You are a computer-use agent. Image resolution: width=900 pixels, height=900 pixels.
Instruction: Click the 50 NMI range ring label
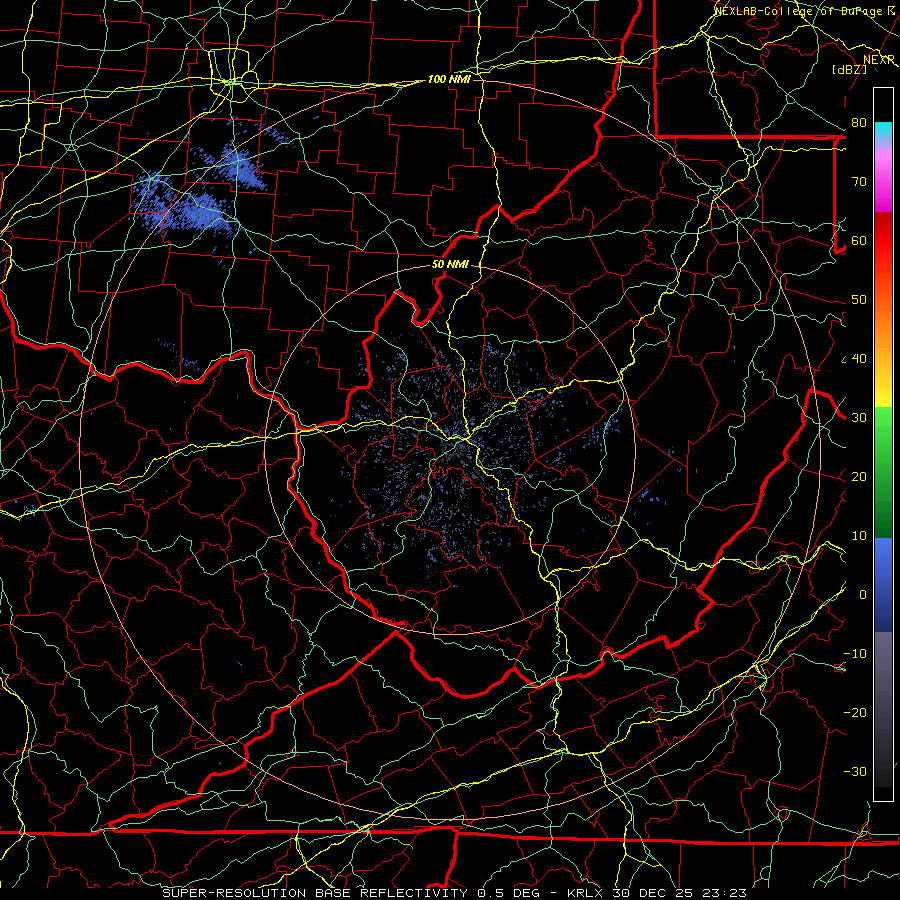click(450, 265)
